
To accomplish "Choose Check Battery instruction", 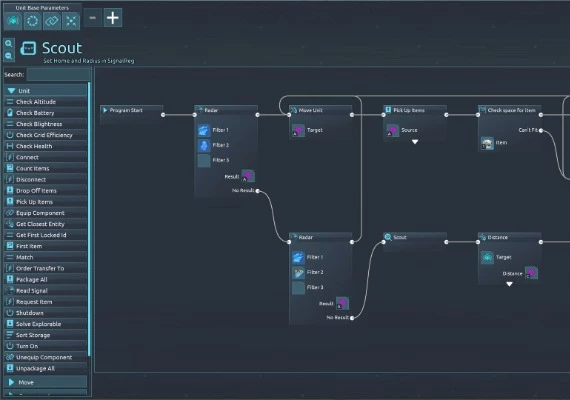I will point(45,113).
